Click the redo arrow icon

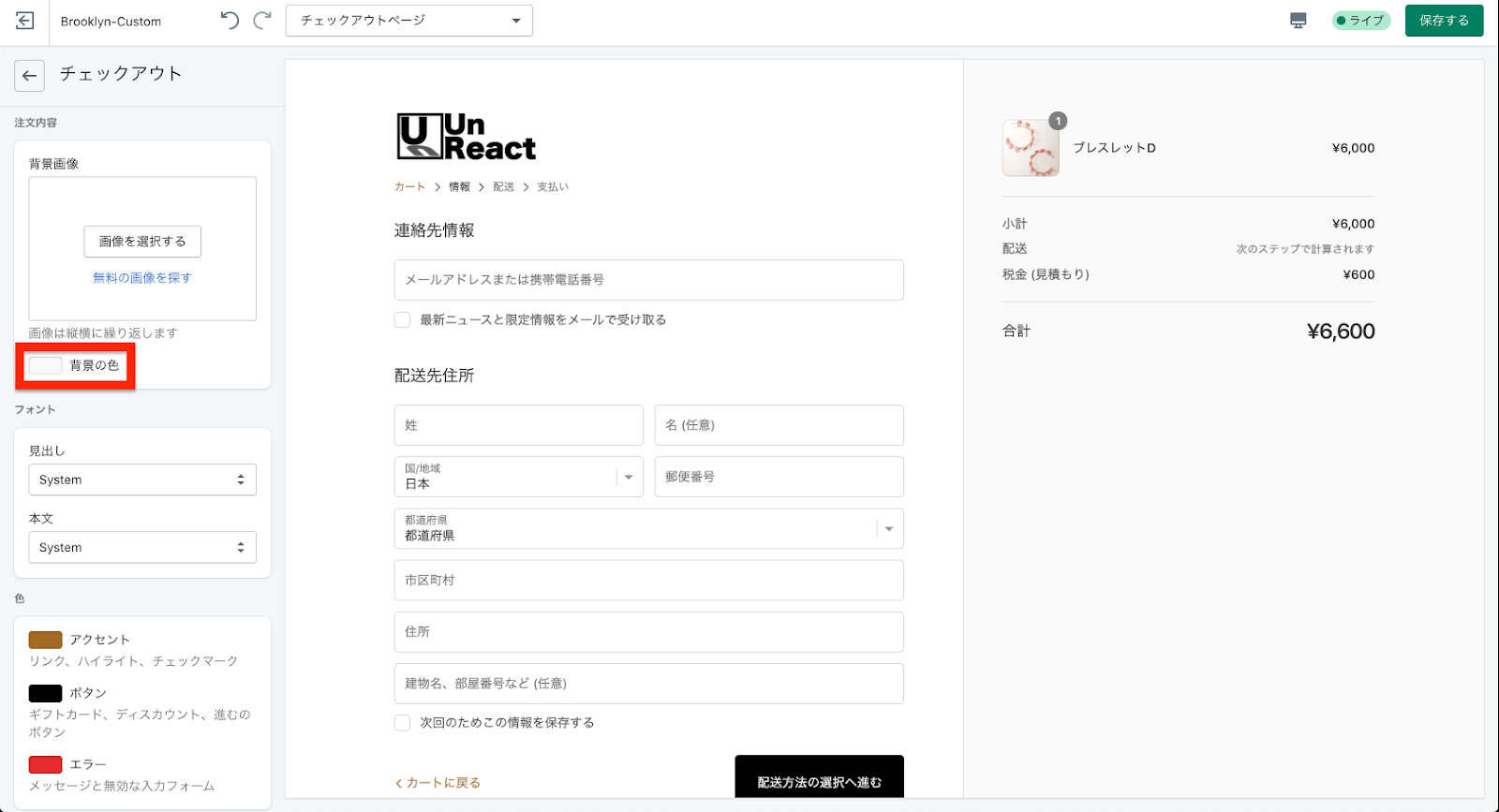262,21
